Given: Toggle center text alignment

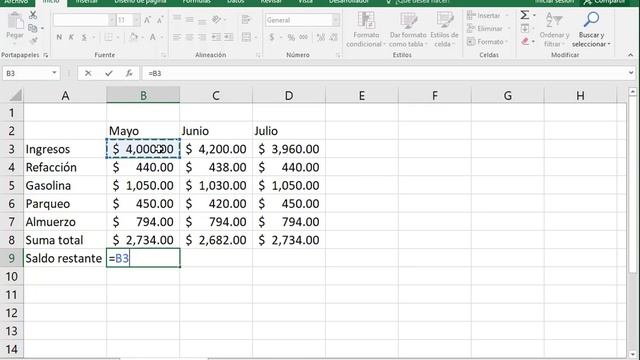Looking at the screenshot, I should pos(189,38).
